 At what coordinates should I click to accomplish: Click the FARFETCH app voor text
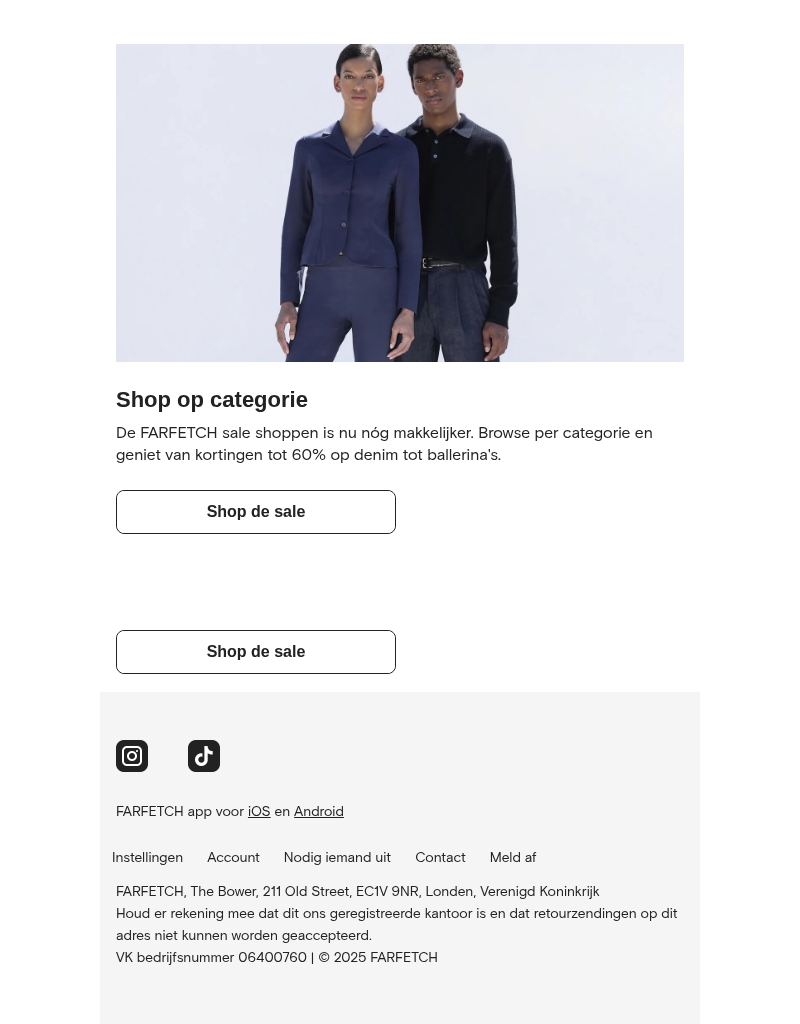click(180, 811)
